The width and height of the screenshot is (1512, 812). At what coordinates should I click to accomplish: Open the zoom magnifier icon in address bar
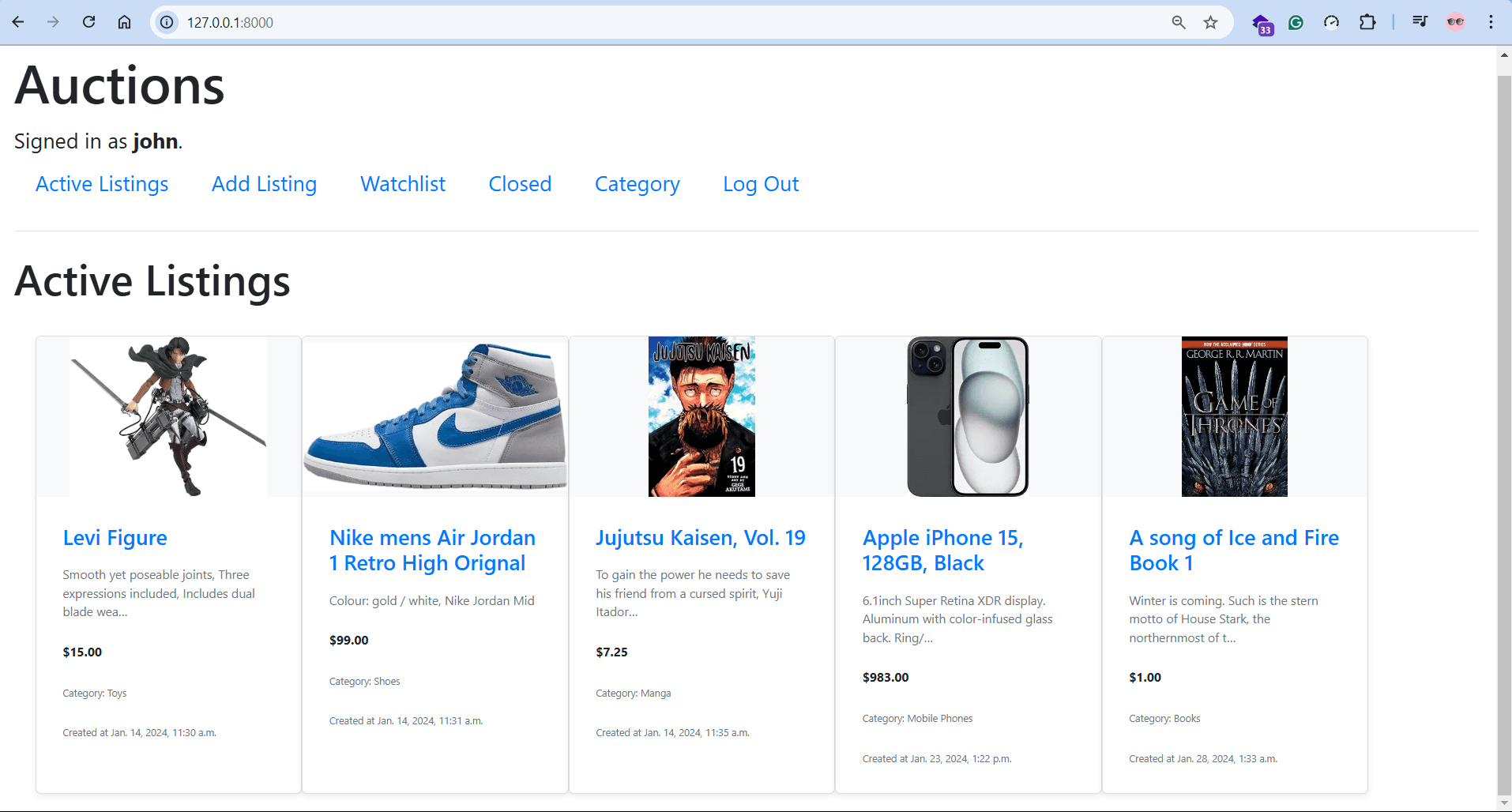point(1178,22)
